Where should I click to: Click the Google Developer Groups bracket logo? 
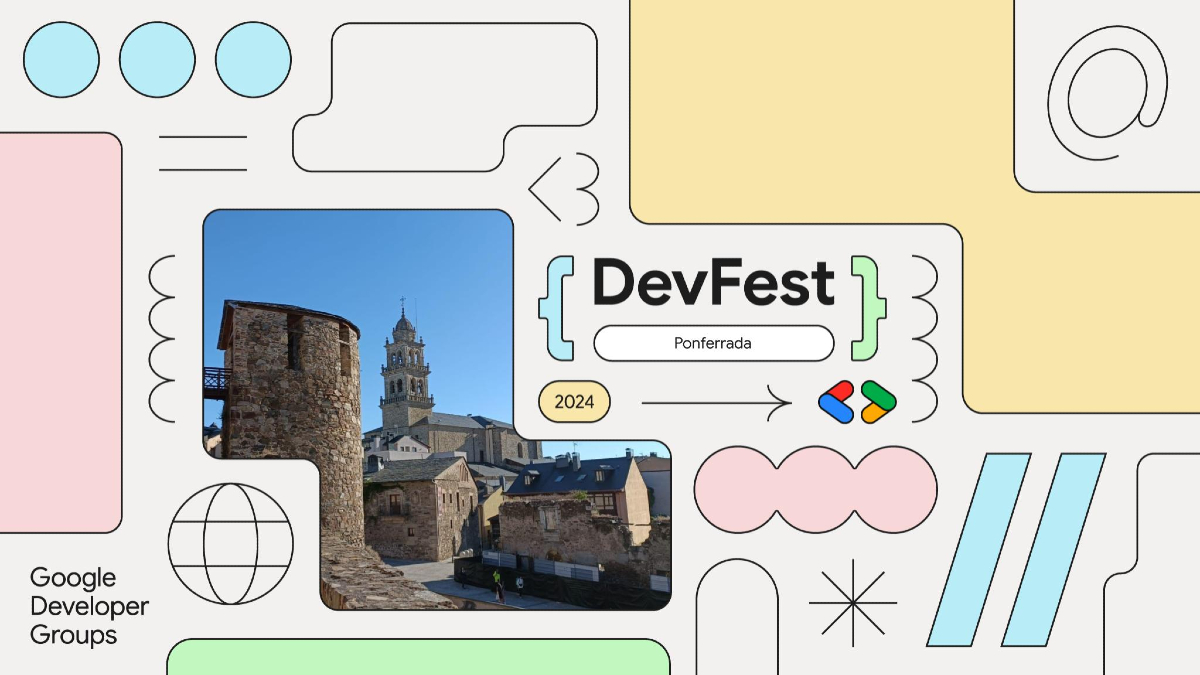[857, 402]
